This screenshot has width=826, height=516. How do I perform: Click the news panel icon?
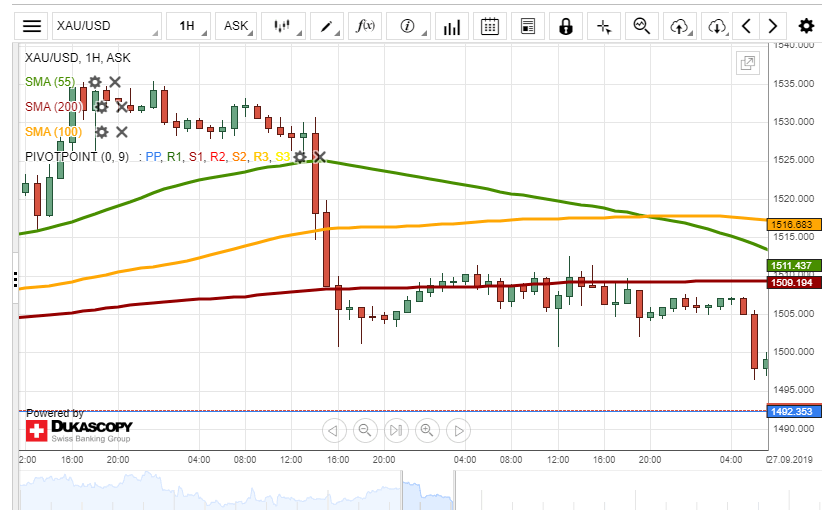point(528,26)
